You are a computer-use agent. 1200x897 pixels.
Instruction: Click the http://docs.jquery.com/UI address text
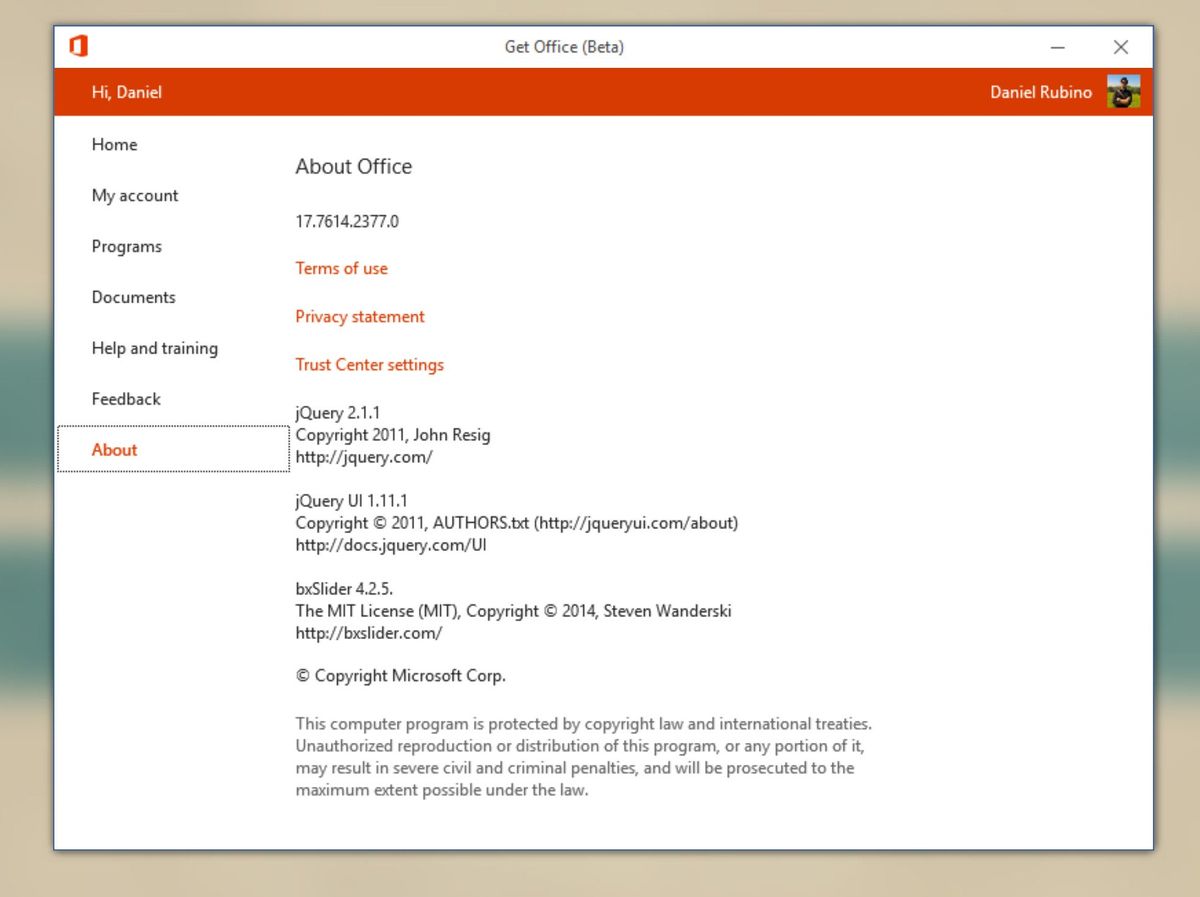pos(391,545)
